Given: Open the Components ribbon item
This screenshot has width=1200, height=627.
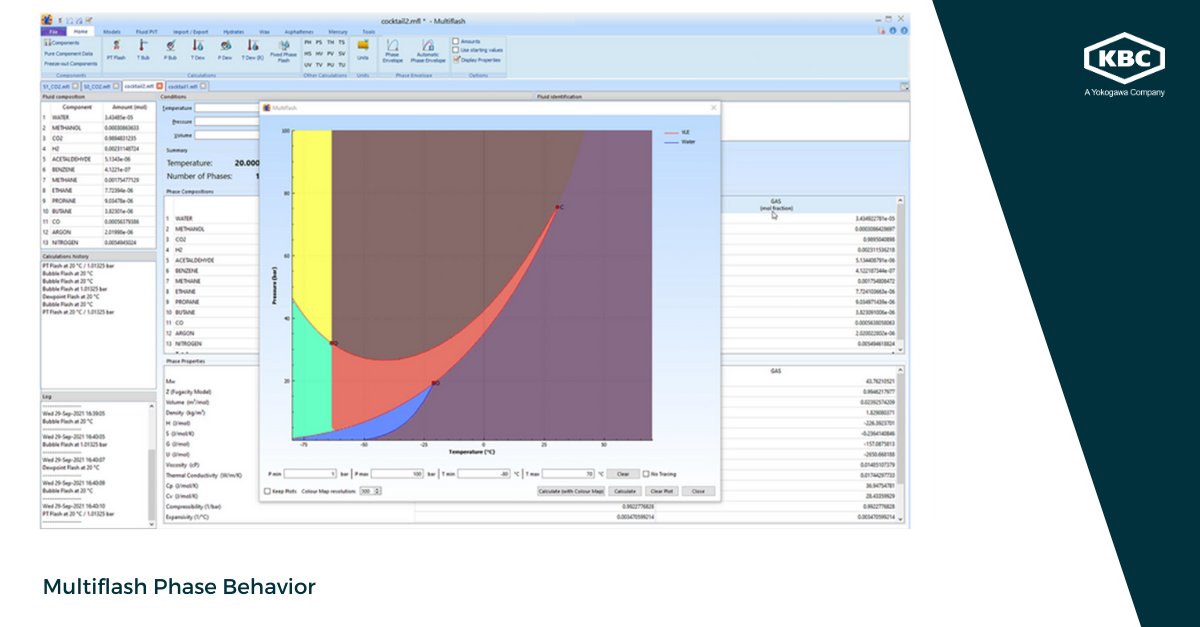Looking at the screenshot, I should pos(62,43).
